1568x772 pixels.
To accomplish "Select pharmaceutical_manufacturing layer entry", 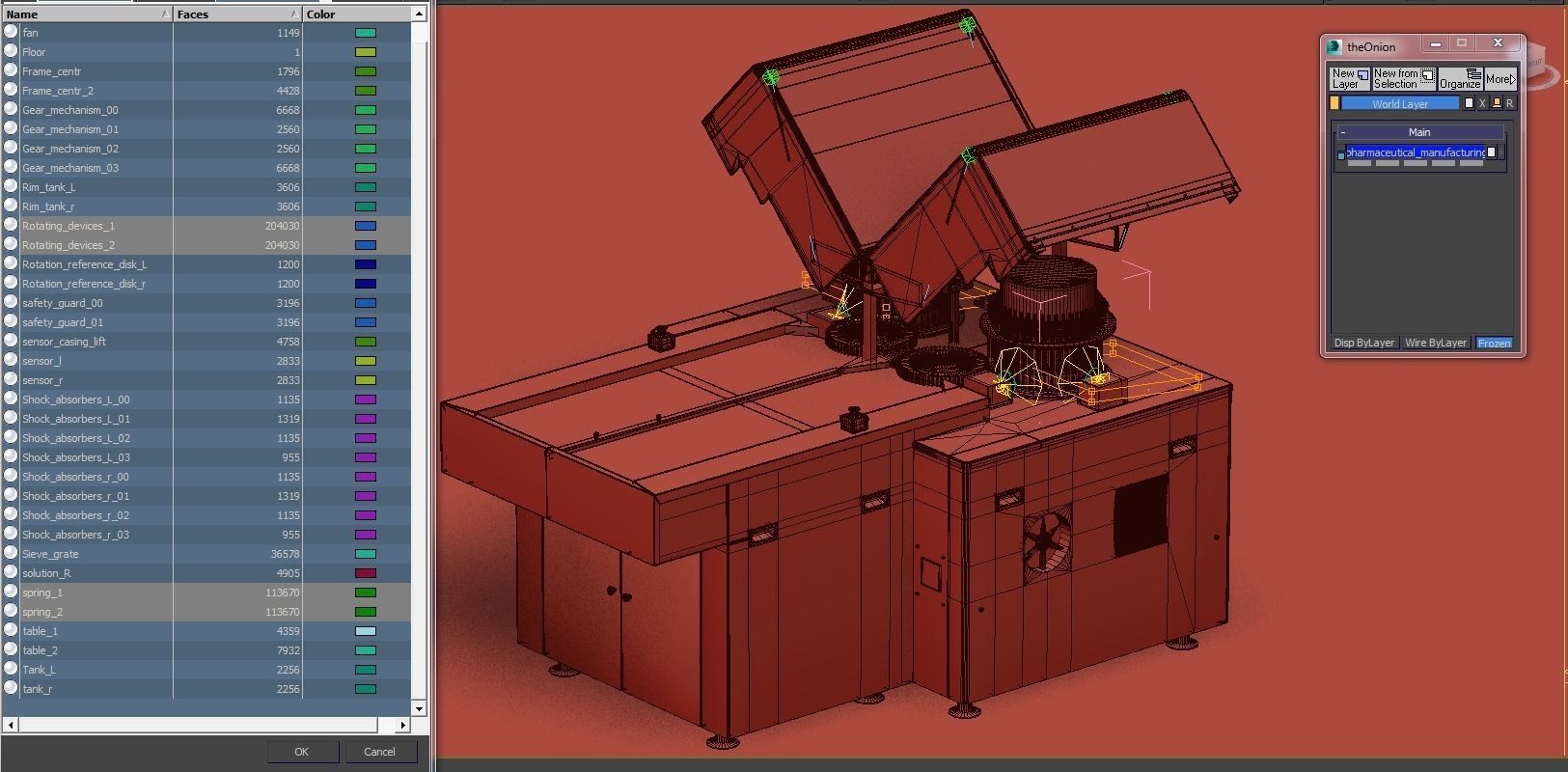I will coord(1416,152).
